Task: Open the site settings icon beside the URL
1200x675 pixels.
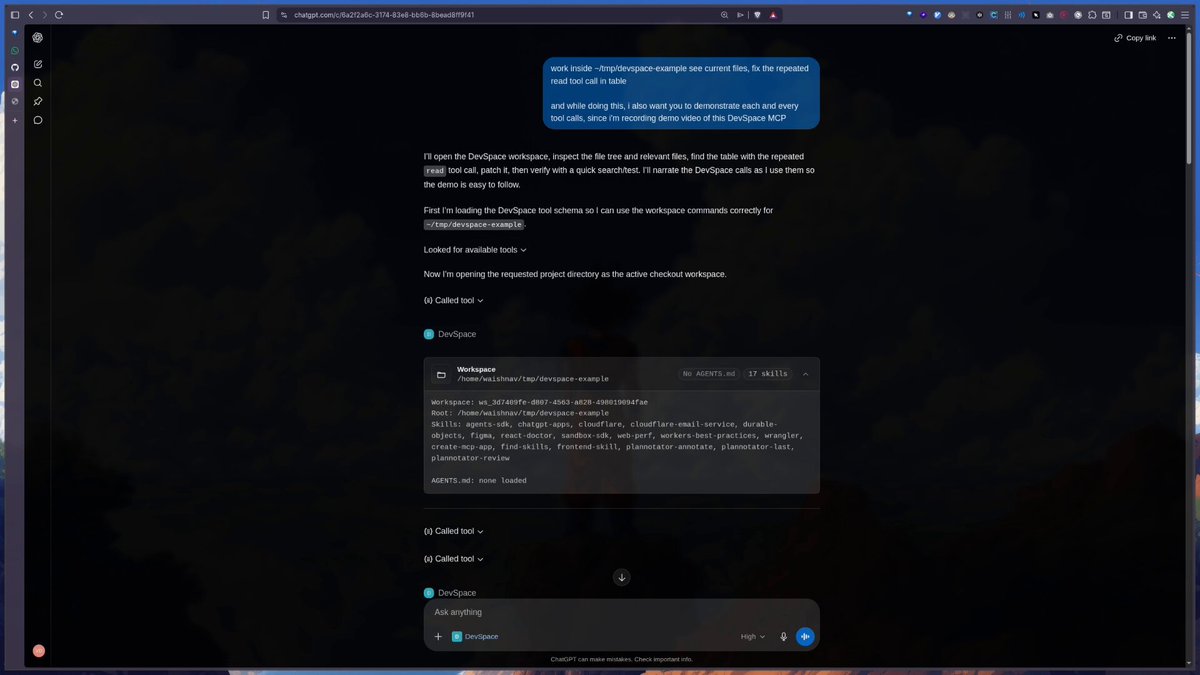Action: pyautogui.click(x=284, y=15)
